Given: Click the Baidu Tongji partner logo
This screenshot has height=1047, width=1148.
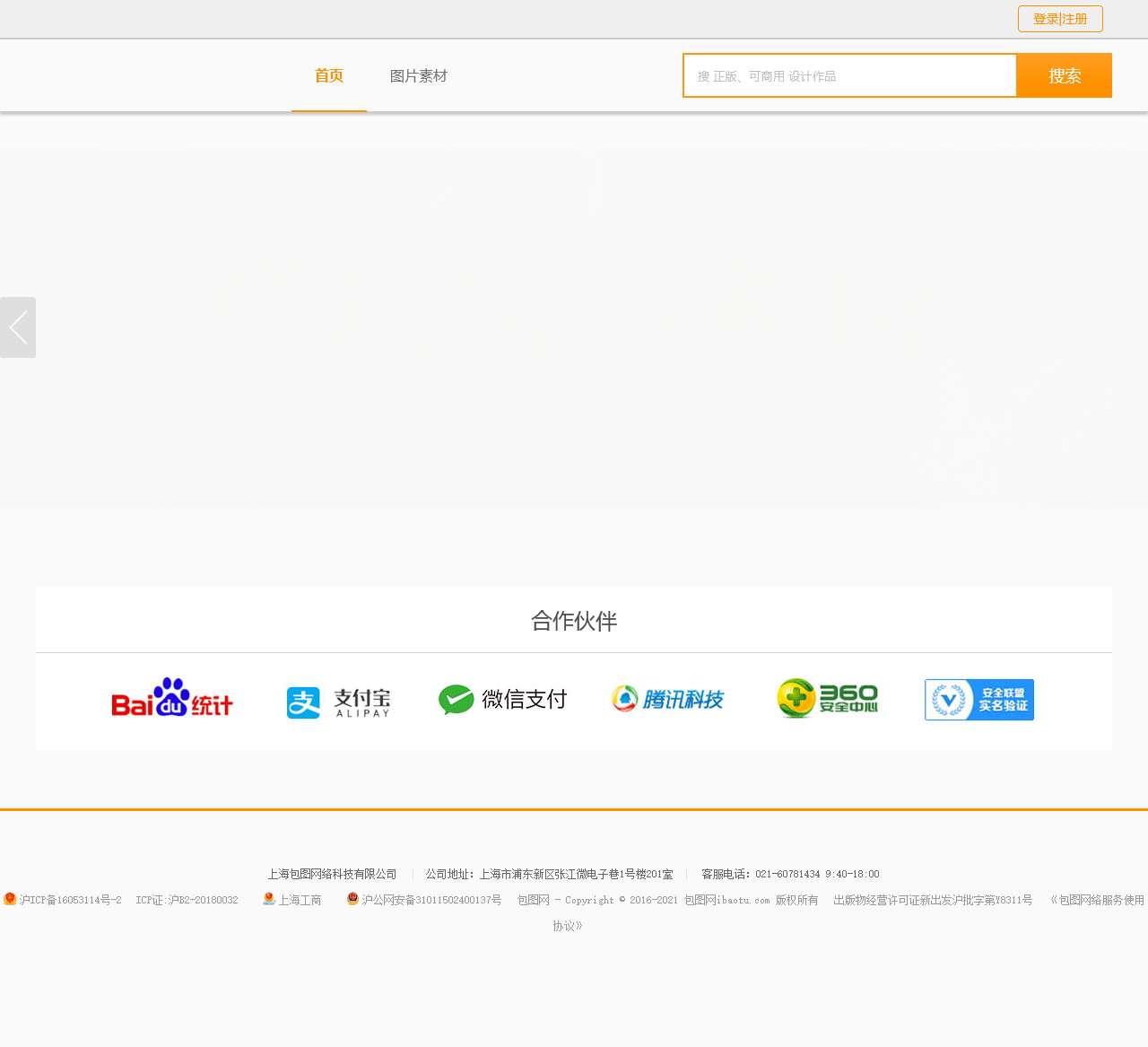Looking at the screenshot, I should tap(171, 699).
